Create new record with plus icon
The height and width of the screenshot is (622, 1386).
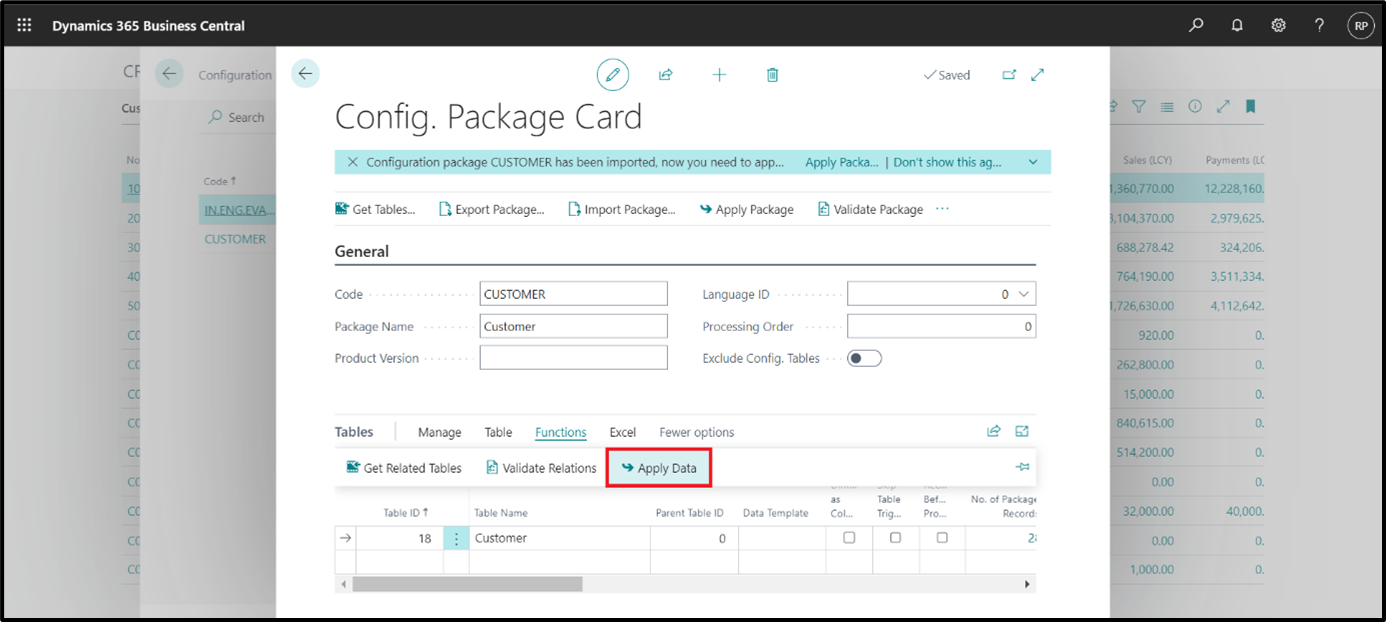719,74
